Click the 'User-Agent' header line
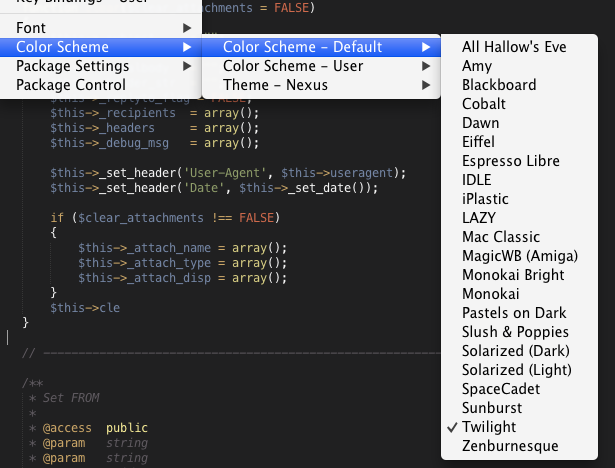This screenshot has height=468, width=615. [228, 173]
